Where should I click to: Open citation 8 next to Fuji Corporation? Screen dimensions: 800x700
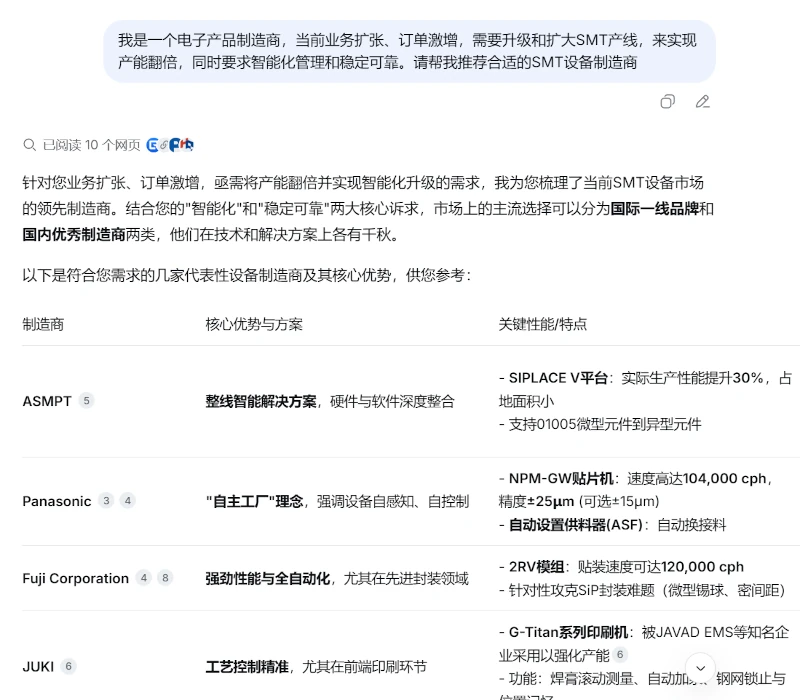point(166,578)
